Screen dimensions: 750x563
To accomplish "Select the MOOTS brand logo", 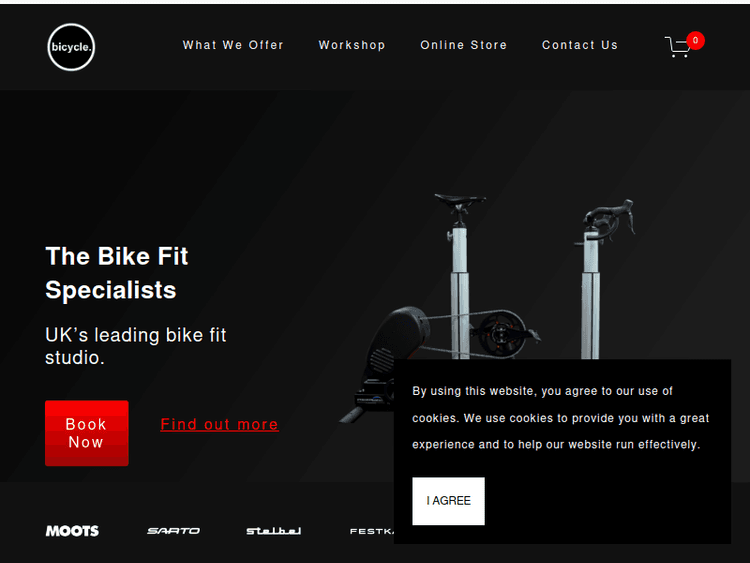I will tap(72, 531).
